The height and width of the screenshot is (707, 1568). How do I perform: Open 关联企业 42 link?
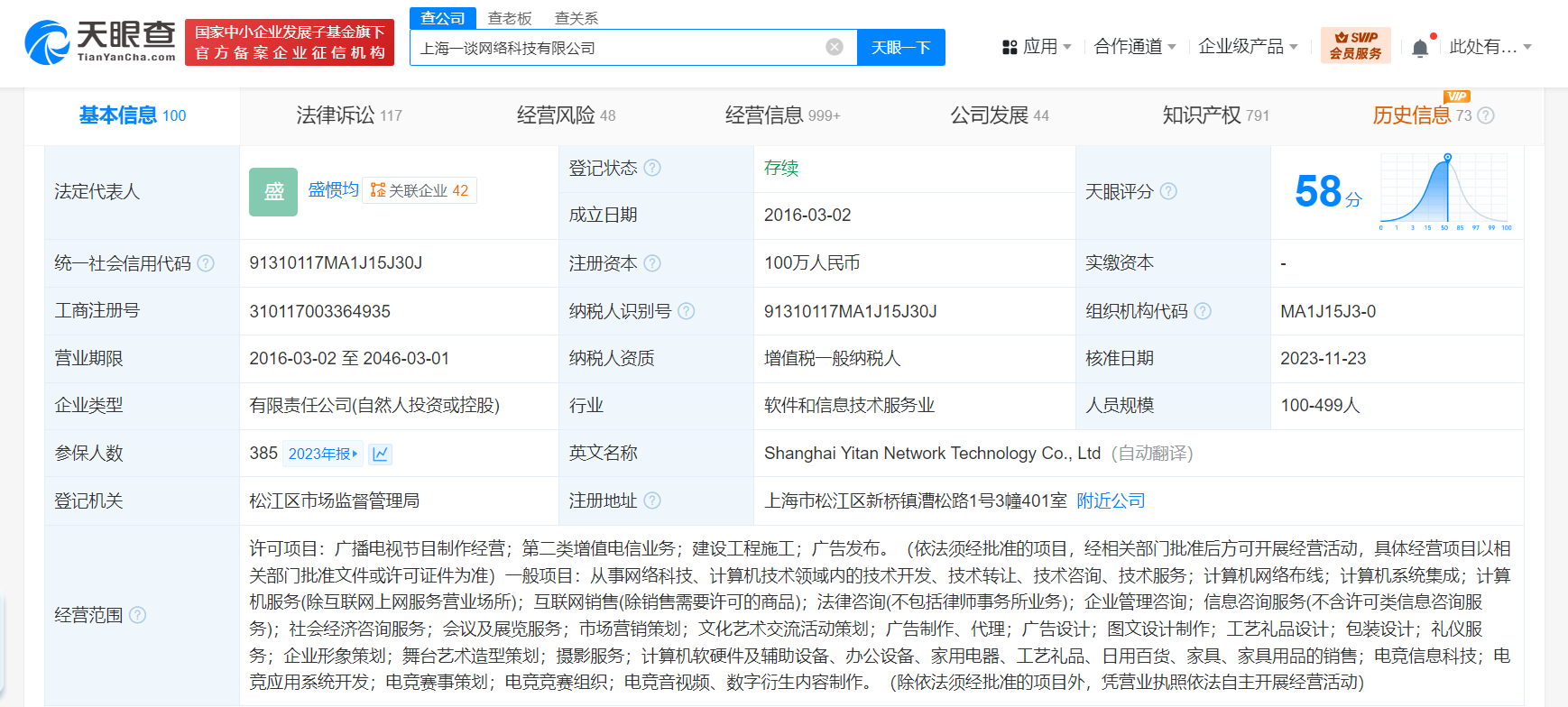tap(420, 190)
